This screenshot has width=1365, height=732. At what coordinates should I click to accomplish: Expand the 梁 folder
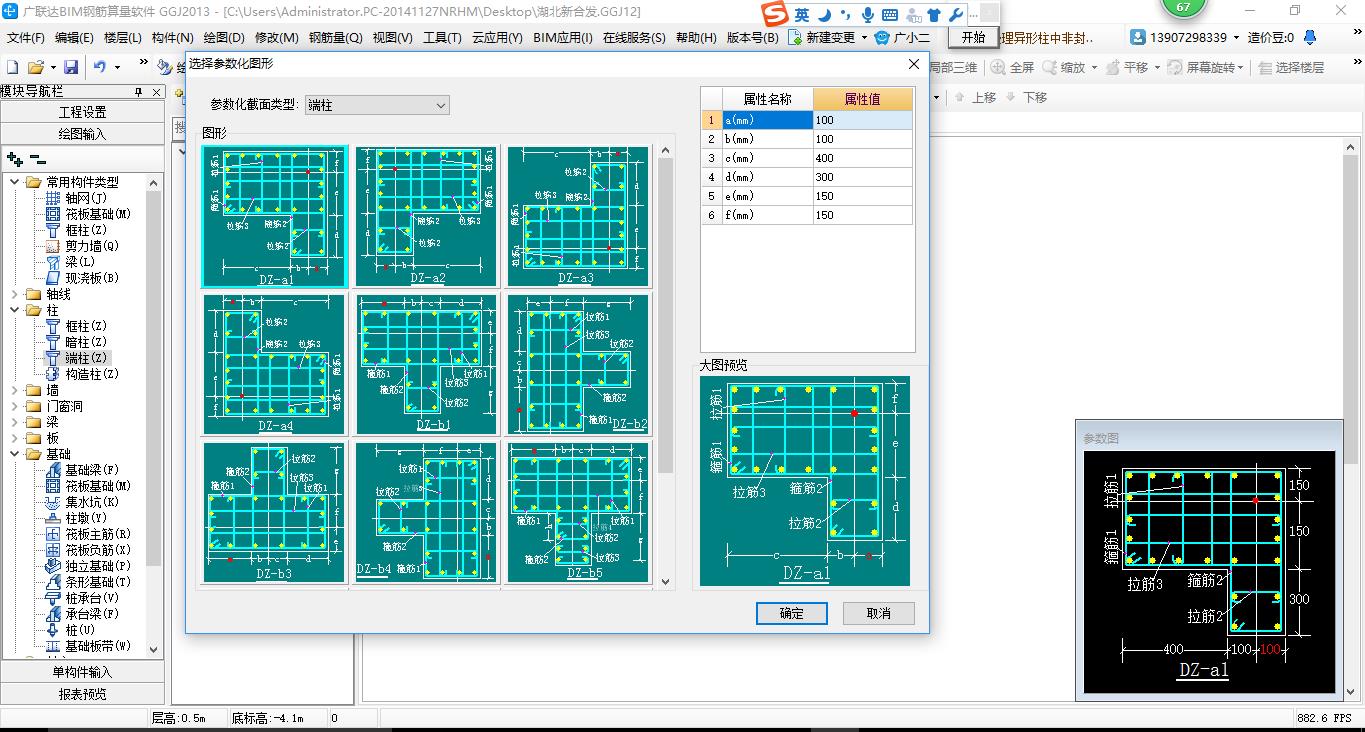tap(14, 422)
